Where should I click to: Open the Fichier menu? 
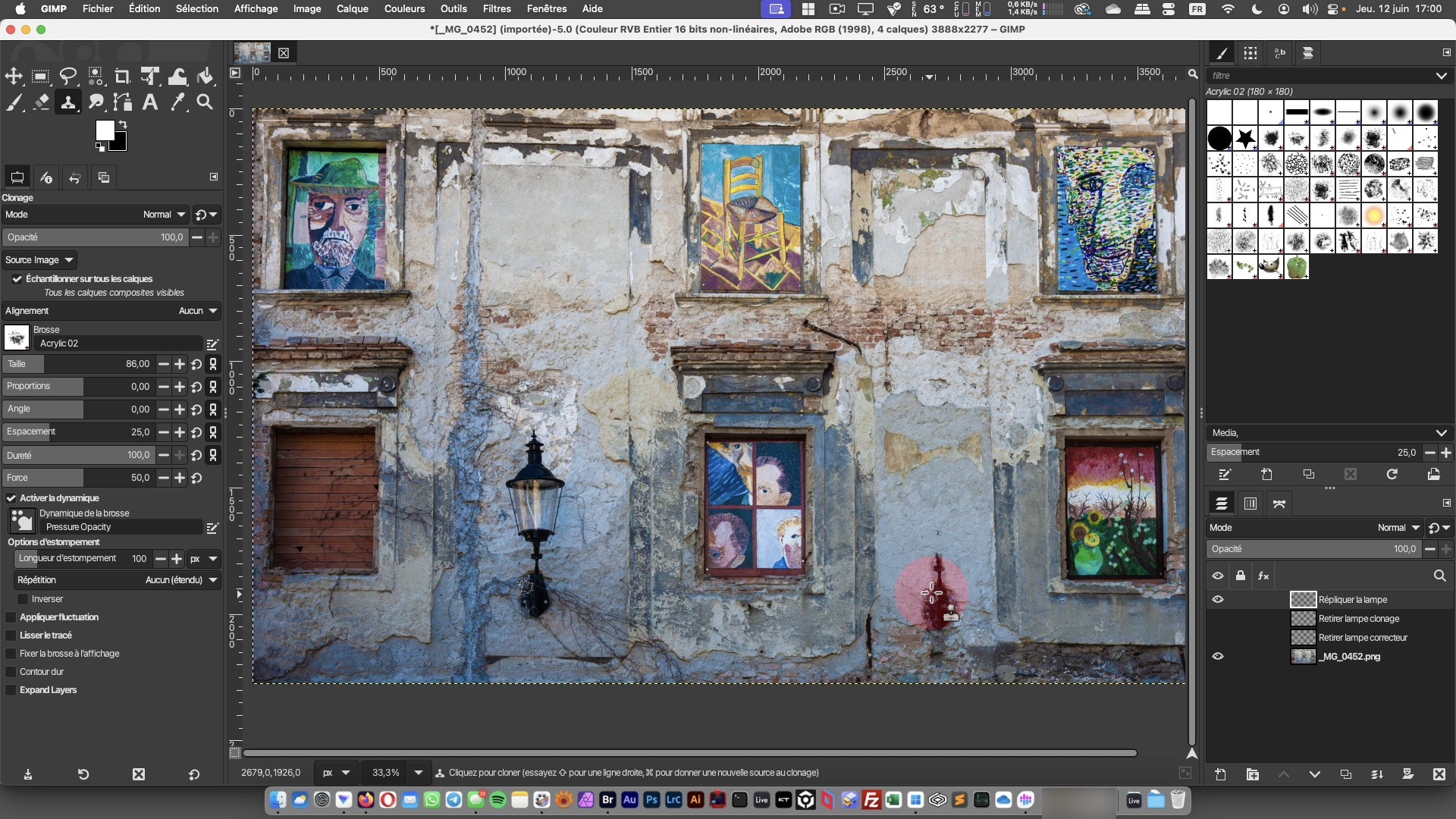pyautogui.click(x=98, y=8)
